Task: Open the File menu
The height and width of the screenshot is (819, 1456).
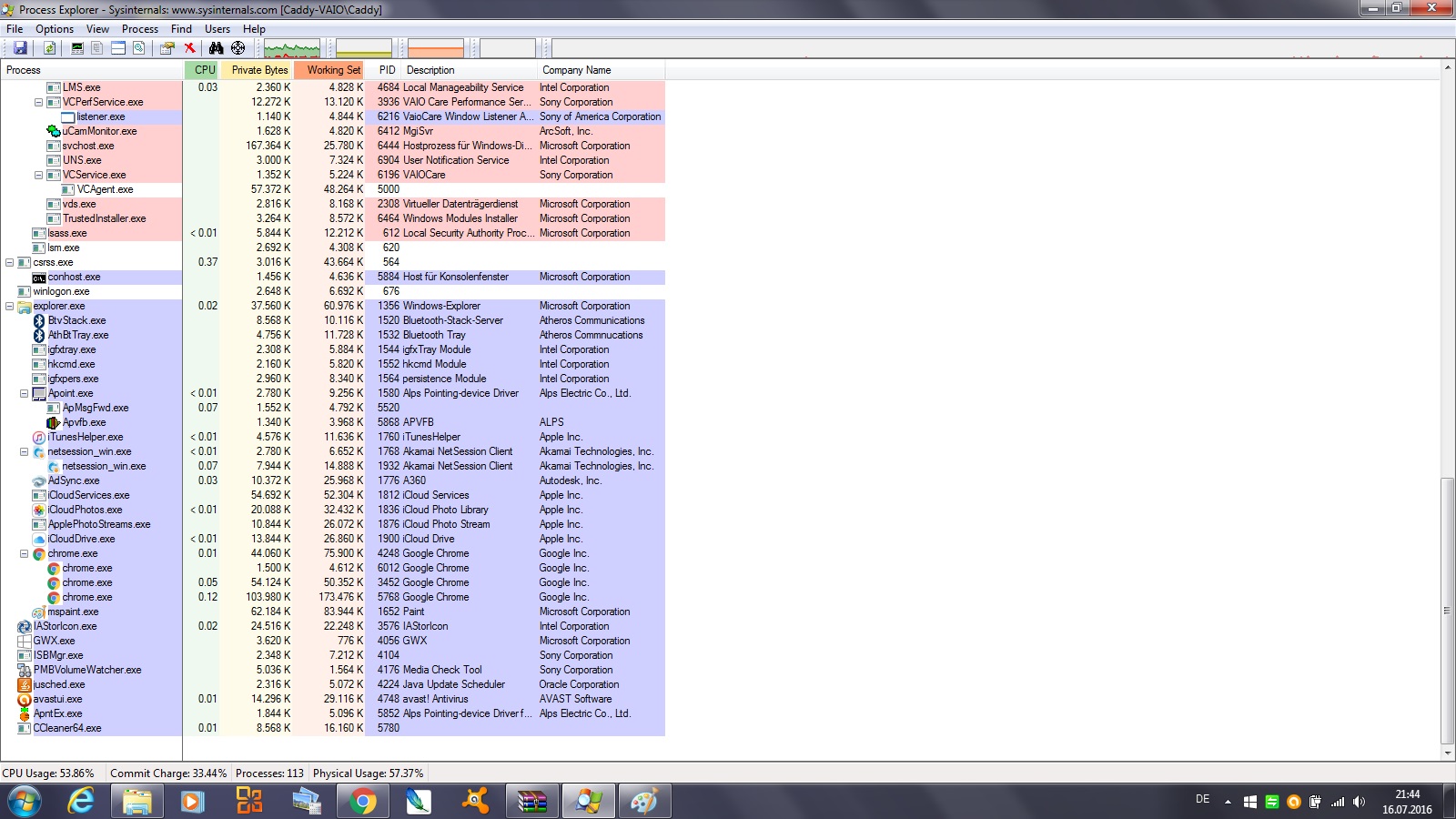Action: (15, 29)
